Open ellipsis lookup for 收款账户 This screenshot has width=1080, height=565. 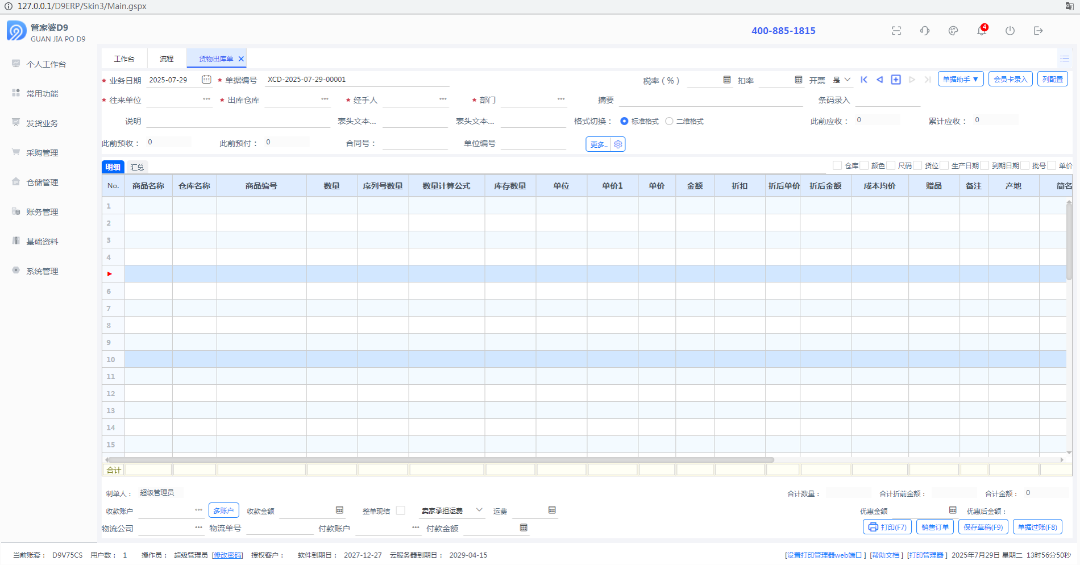(x=198, y=511)
